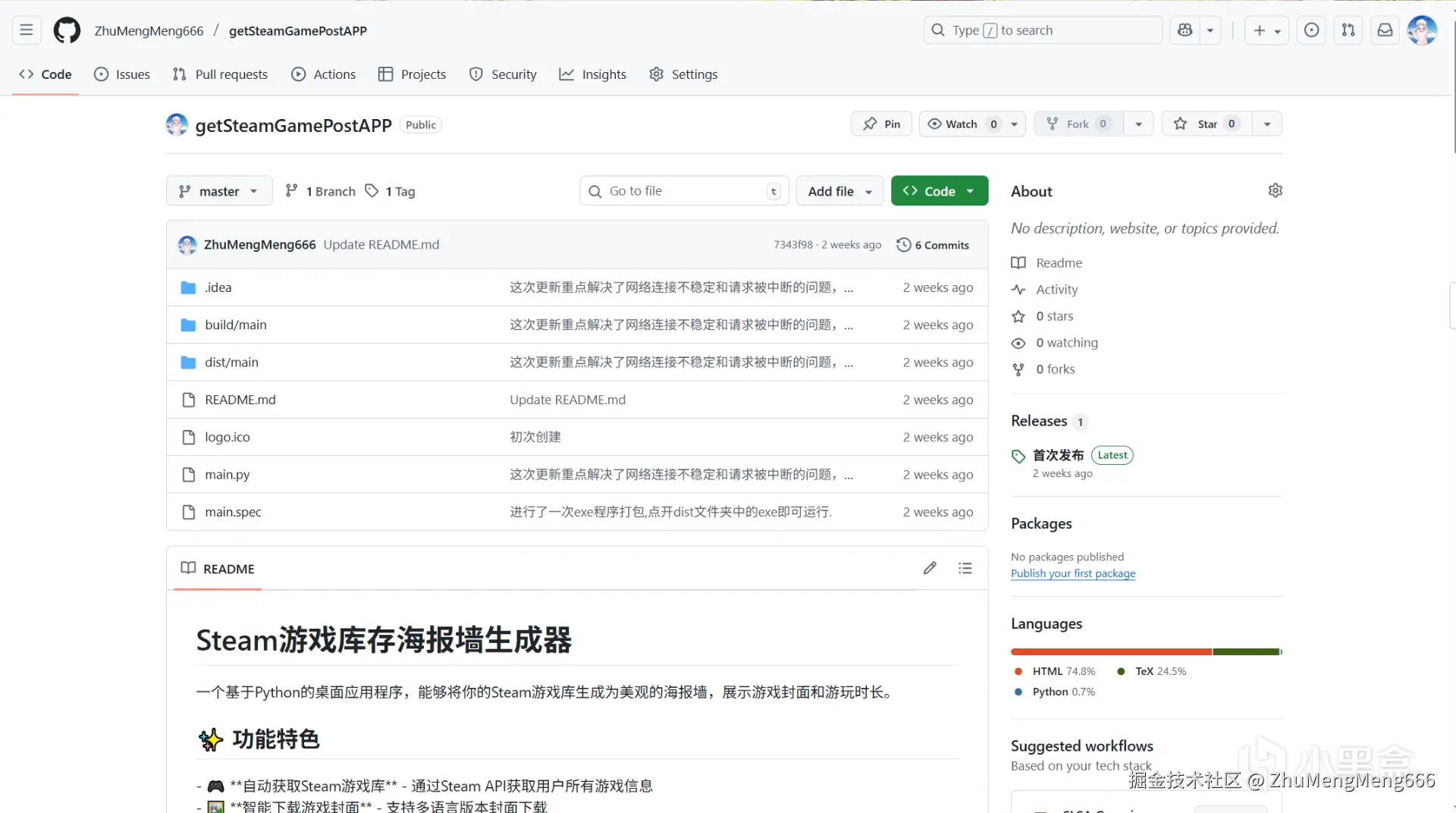Go to the Actions tab
This screenshot has width=1456, height=813.
pyautogui.click(x=324, y=74)
